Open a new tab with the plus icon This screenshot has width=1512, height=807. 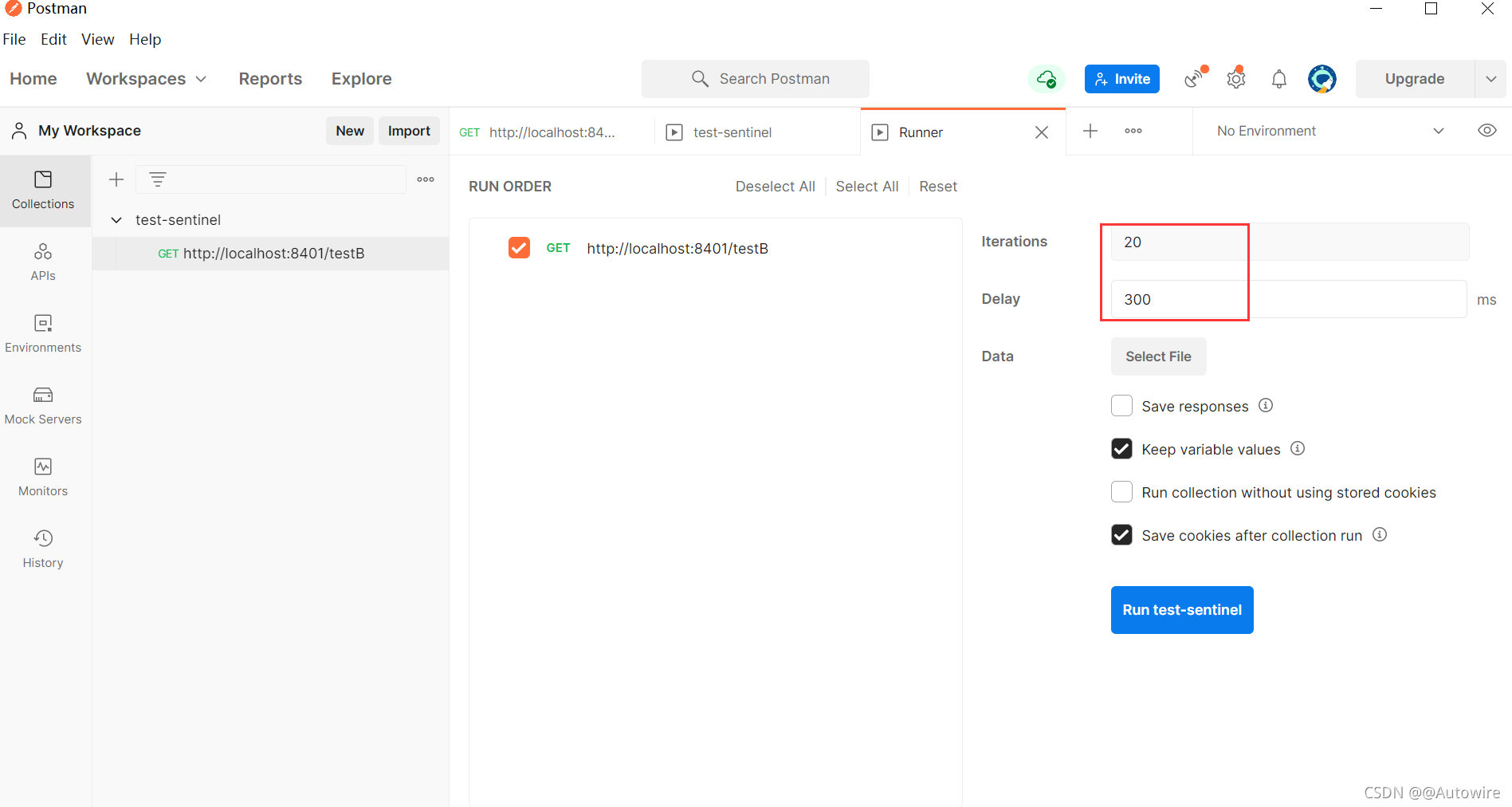[x=1090, y=131]
